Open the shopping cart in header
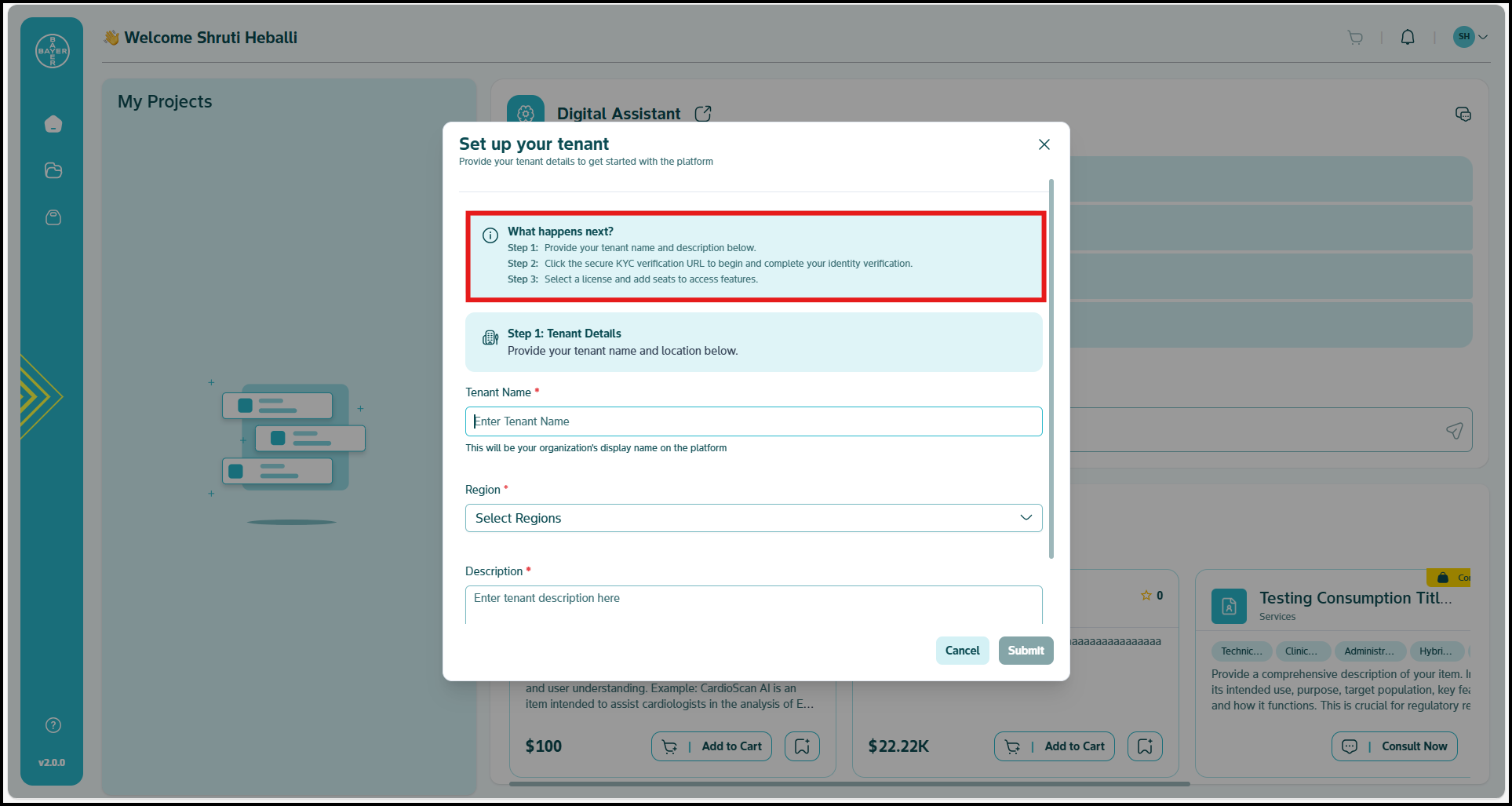This screenshot has height=806, width=1512. (x=1355, y=38)
